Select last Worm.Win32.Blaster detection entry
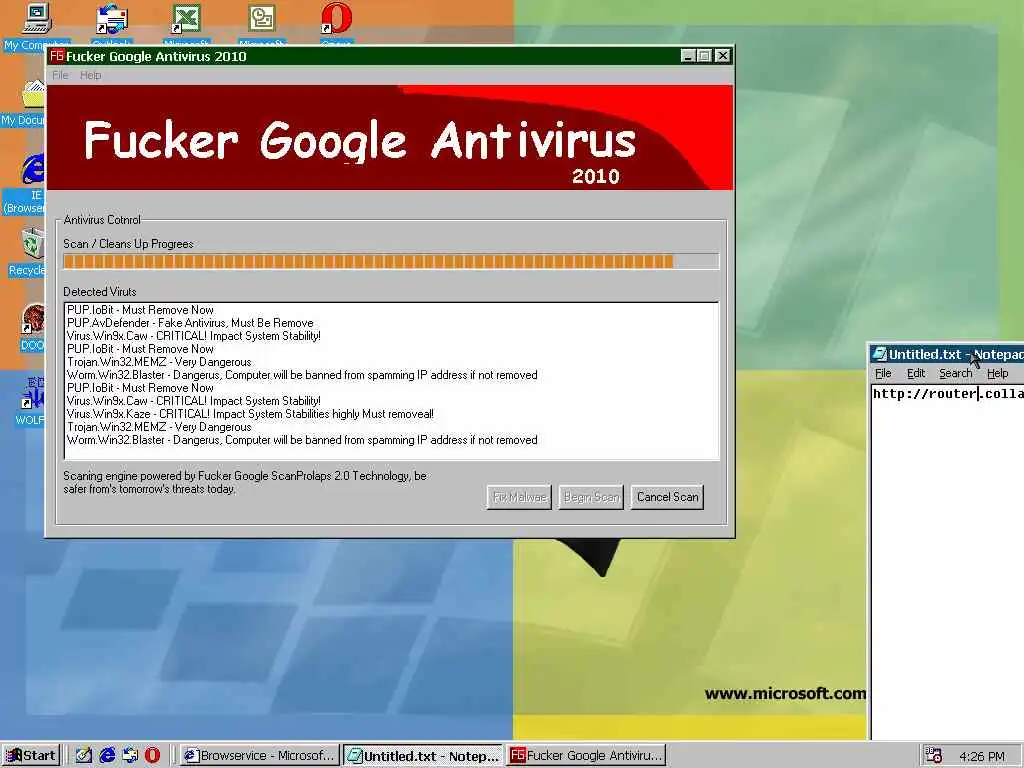Image resolution: width=1024 pixels, height=768 pixels. pyautogui.click(x=302, y=440)
